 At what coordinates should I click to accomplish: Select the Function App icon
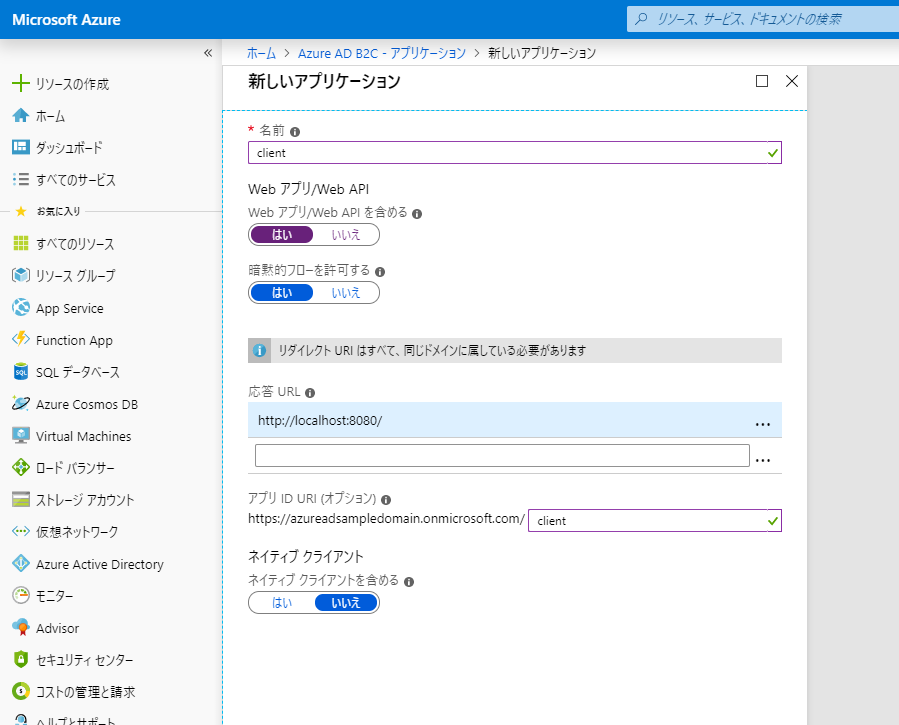22,340
